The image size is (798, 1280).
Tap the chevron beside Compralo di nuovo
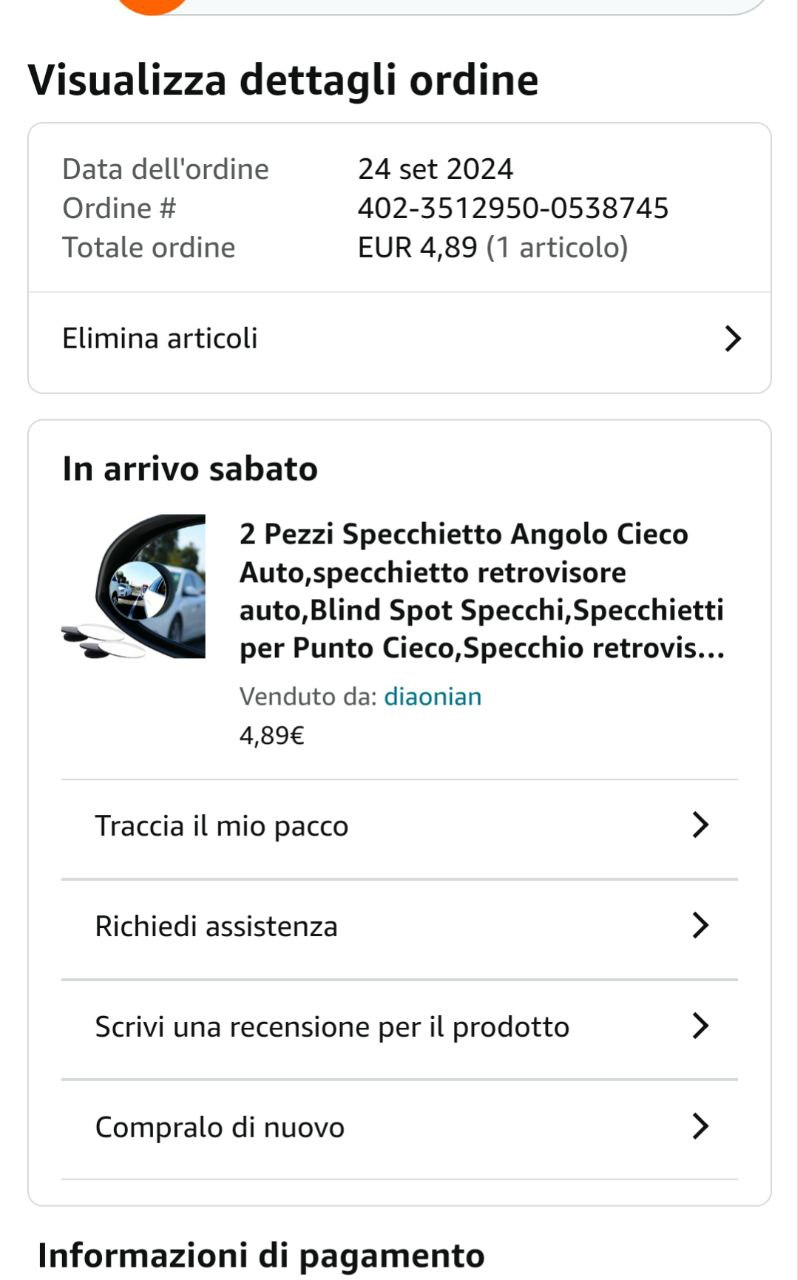(x=700, y=1127)
